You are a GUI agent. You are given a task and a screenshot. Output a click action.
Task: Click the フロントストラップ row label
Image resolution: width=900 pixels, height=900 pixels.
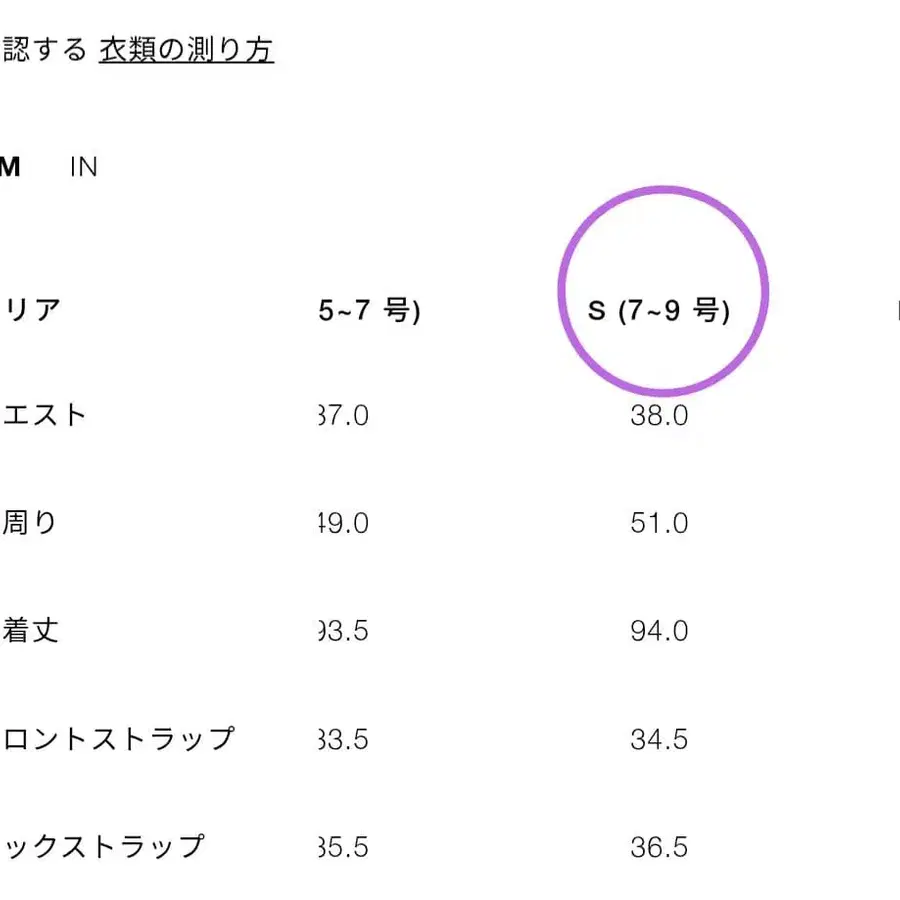(118, 739)
